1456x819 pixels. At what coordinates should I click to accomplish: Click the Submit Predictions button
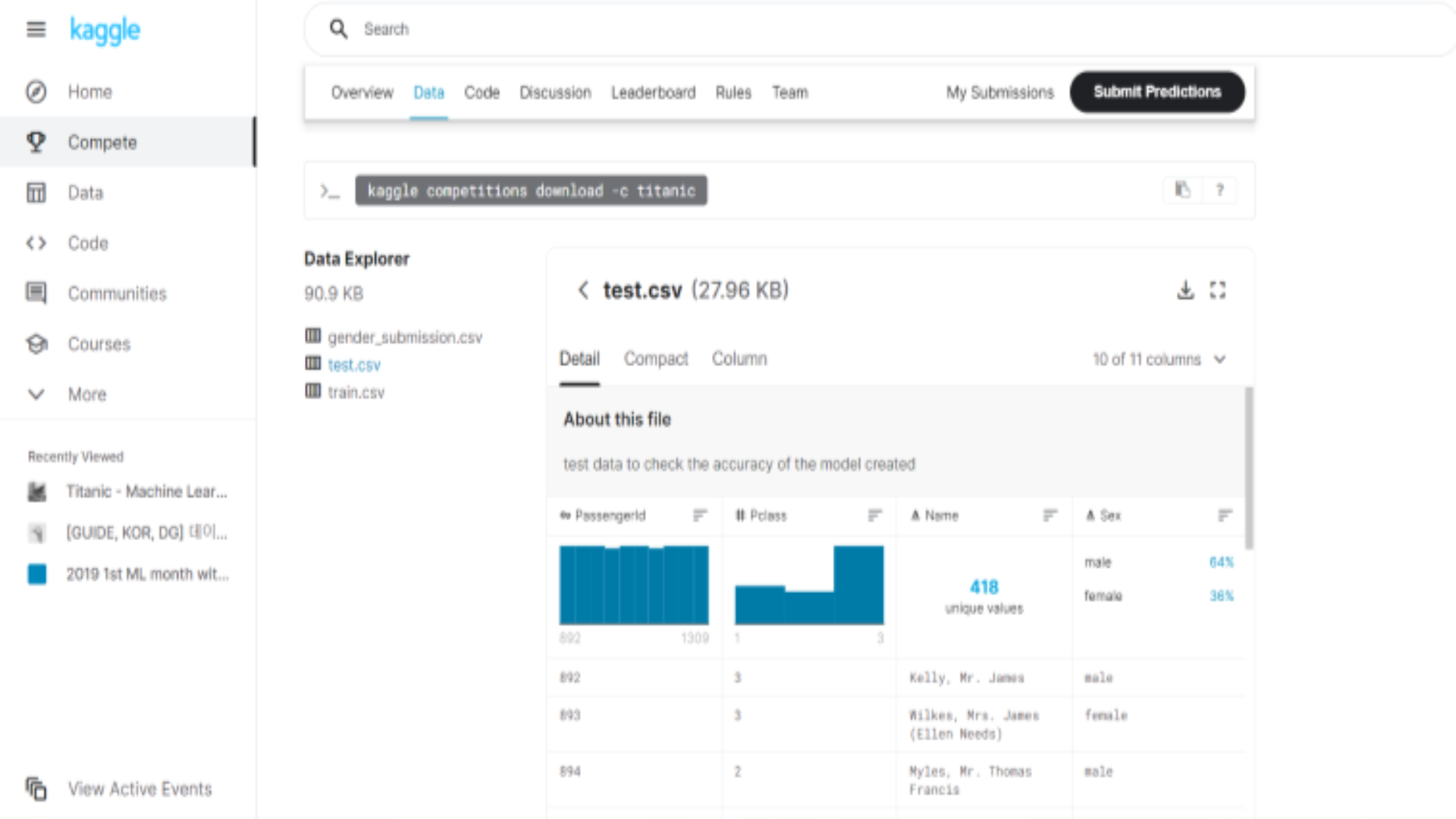1156,92
